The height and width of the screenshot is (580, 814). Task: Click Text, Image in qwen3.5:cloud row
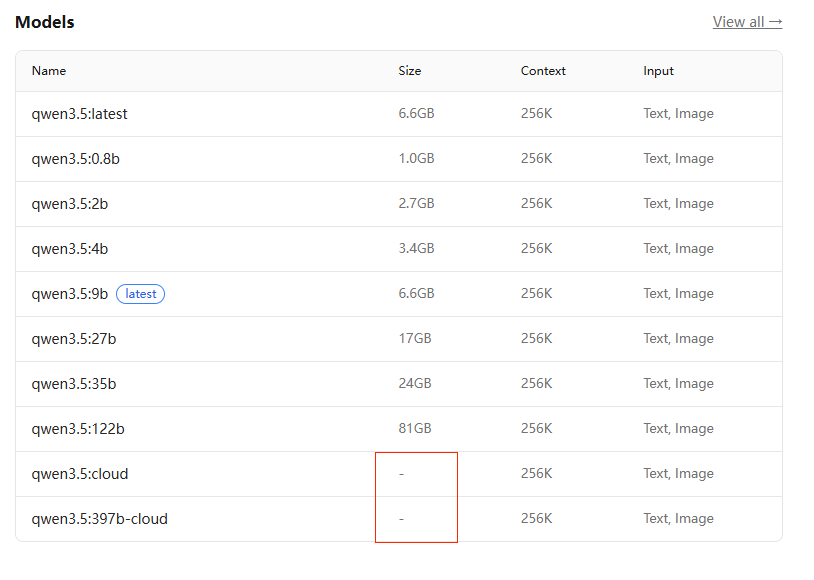pos(678,474)
